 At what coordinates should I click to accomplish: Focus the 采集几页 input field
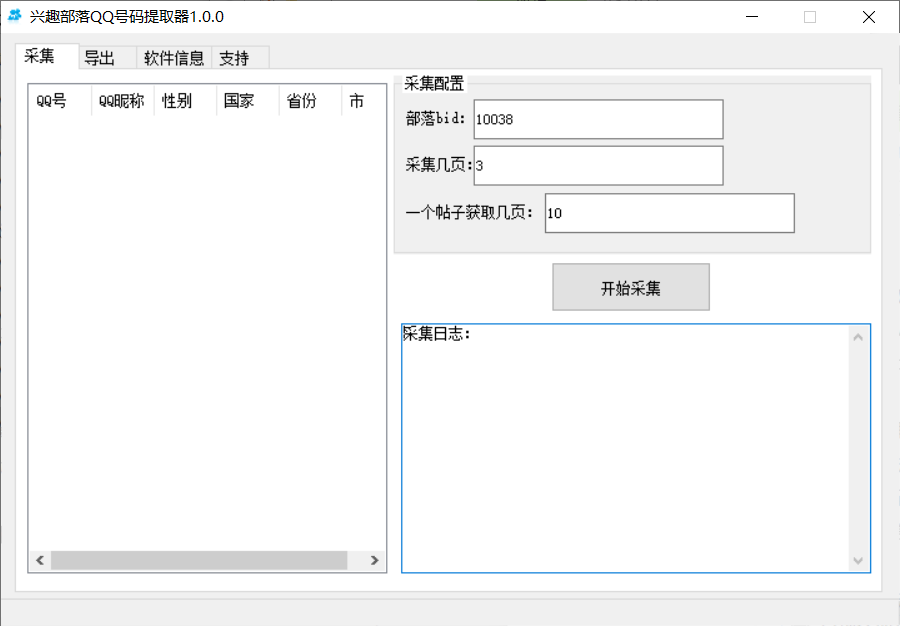(598, 166)
